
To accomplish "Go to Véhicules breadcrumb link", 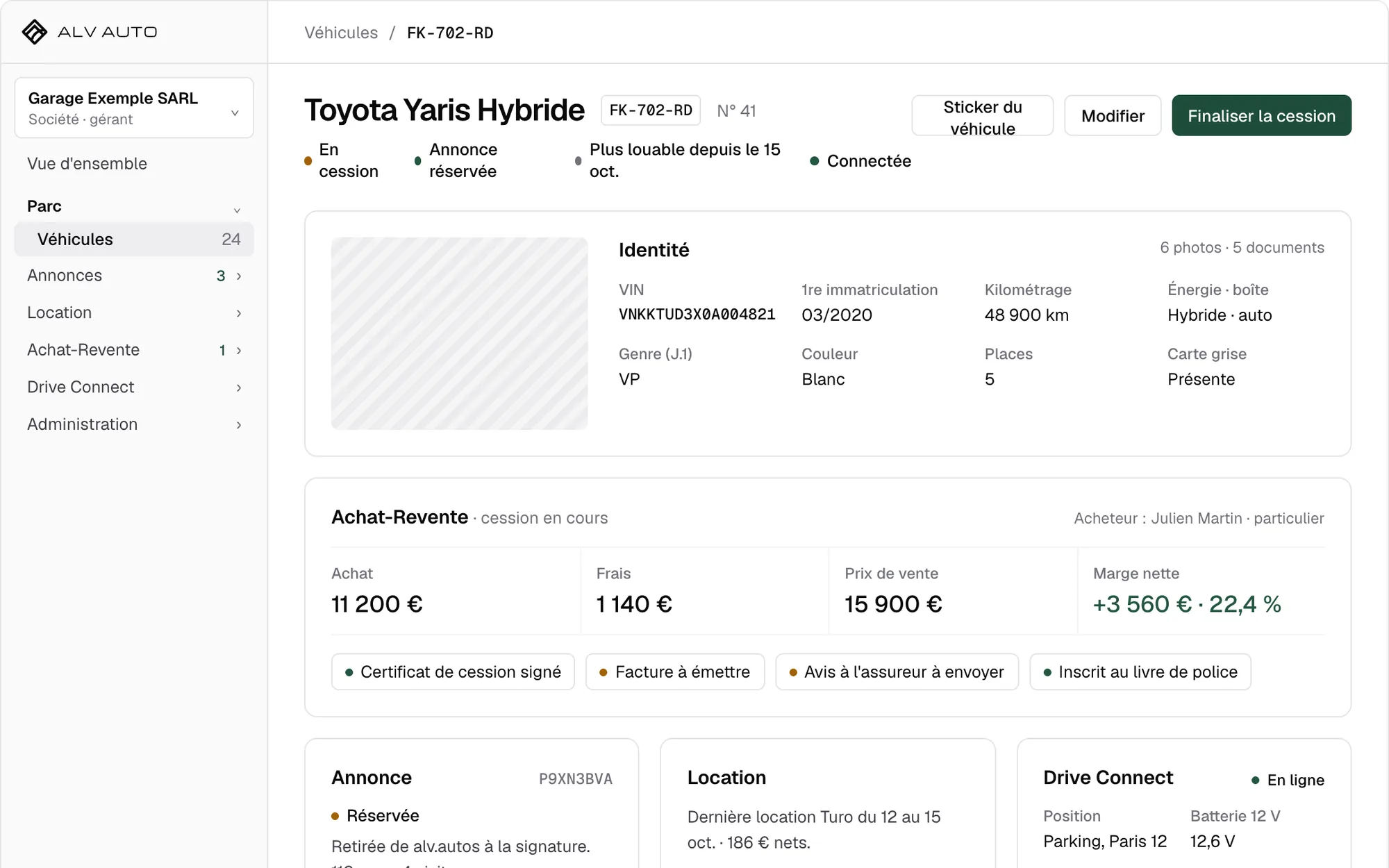I will (341, 33).
